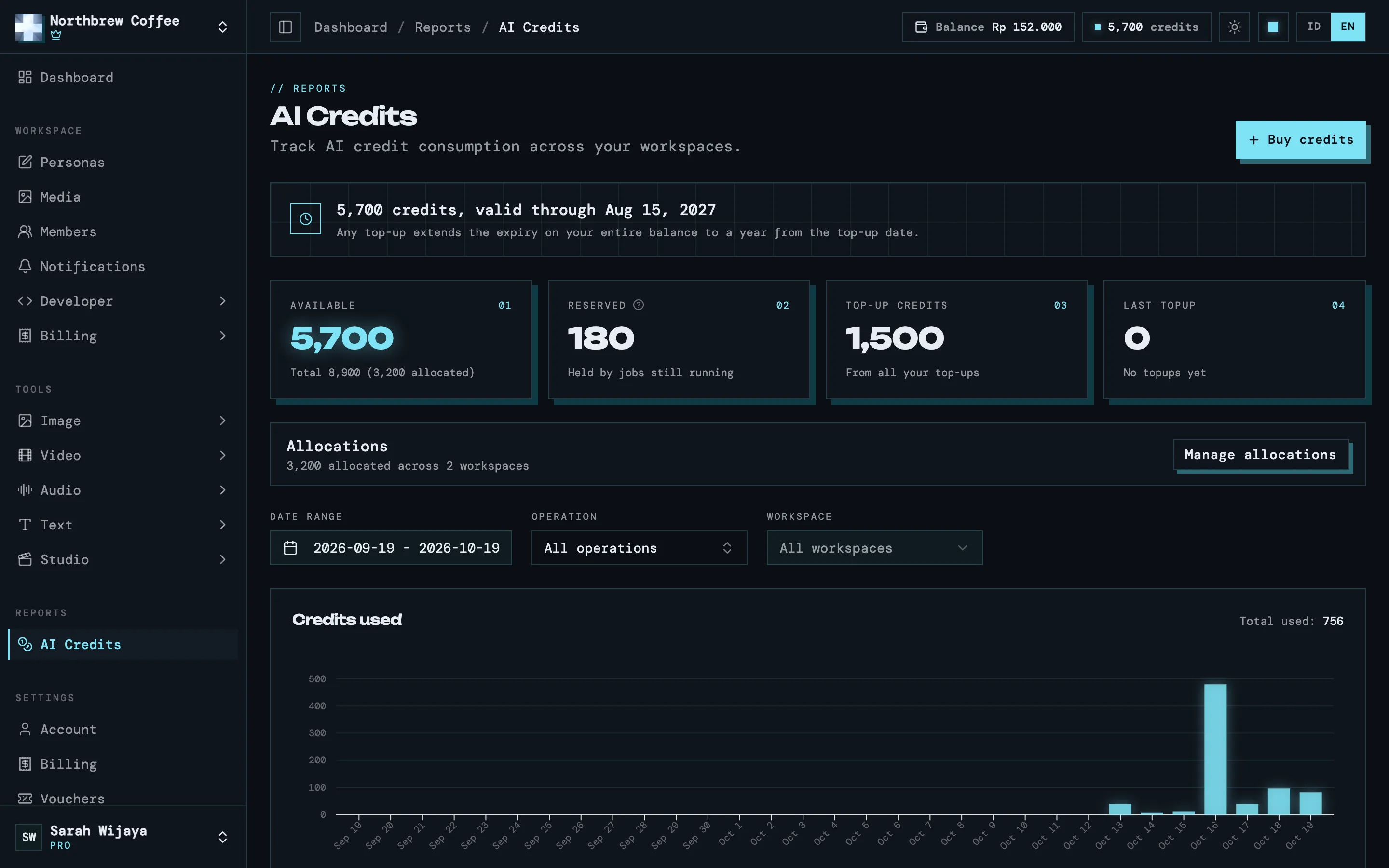
Task: Click the Audio waveform icon
Action: pyautogui.click(x=25, y=489)
